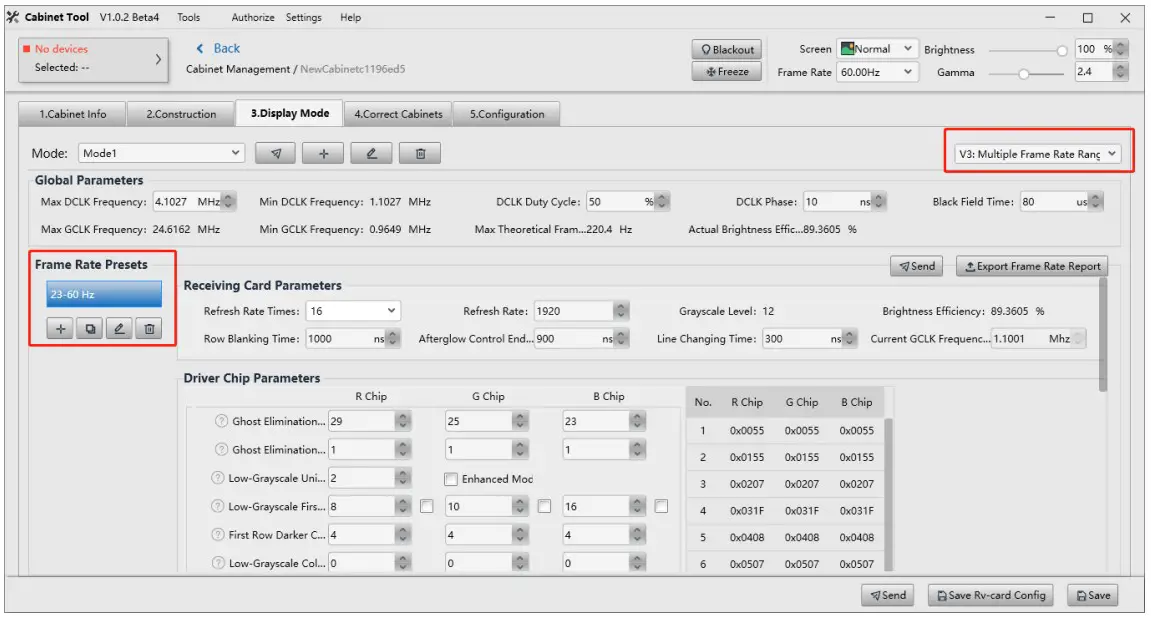Click the send mode icon beside Mode1
Screen dimensions: 1151x618
point(276,153)
